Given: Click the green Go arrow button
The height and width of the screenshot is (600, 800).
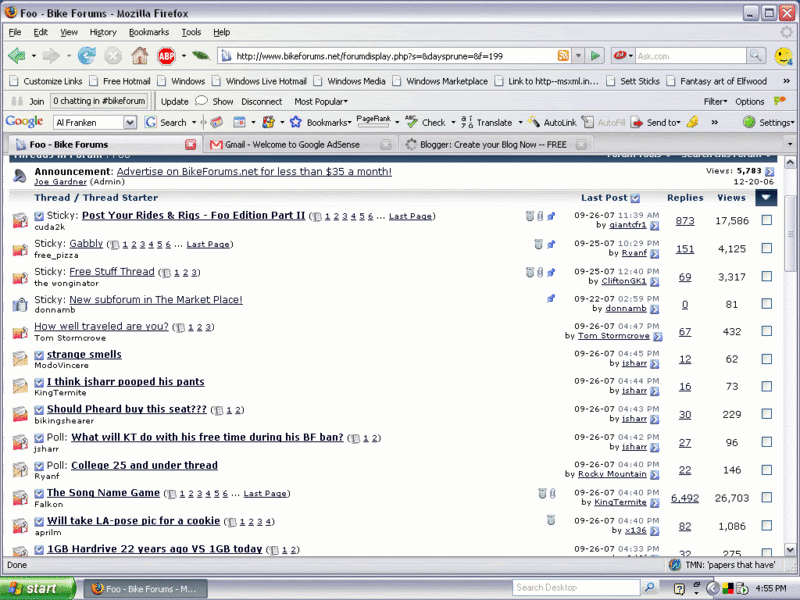Looking at the screenshot, I should pyautogui.click(x=594, y=56).
